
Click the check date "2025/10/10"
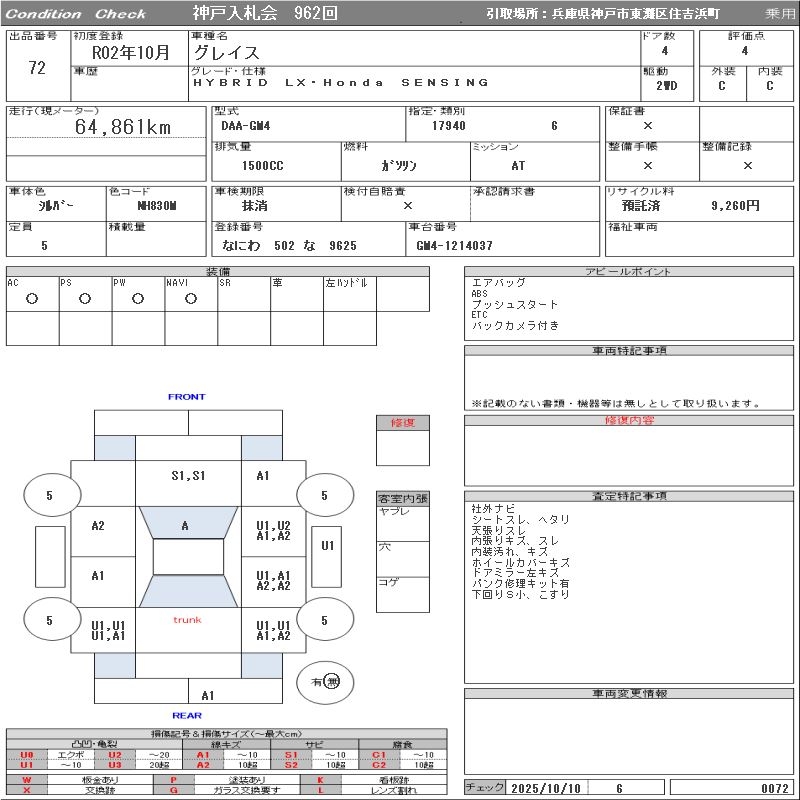point(546,788)
